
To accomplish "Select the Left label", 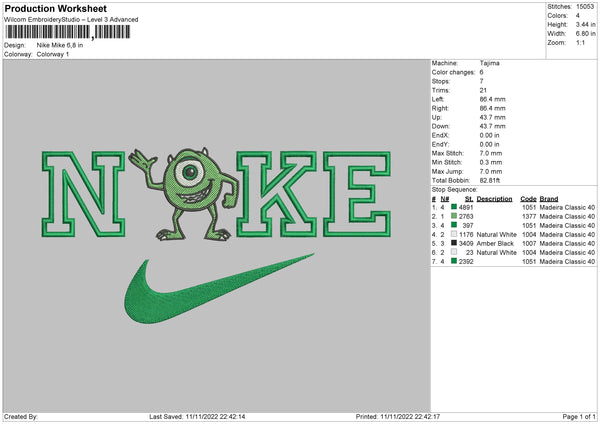I will pyautogui.click(x=438, y=99).
